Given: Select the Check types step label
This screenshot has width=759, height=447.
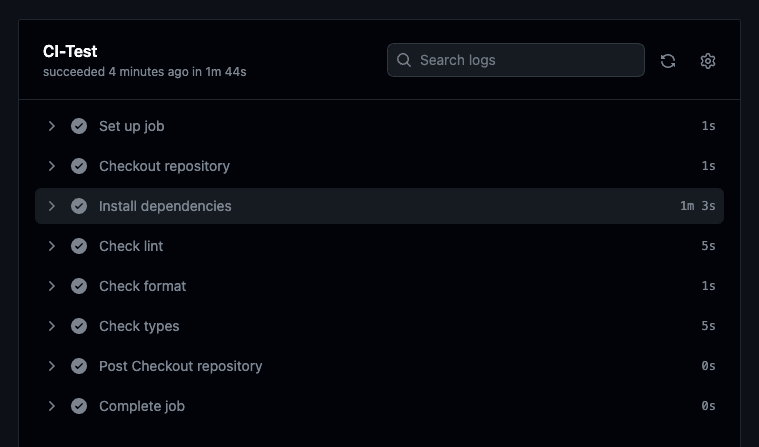Looking at the screenshot, I should point(139,326).
